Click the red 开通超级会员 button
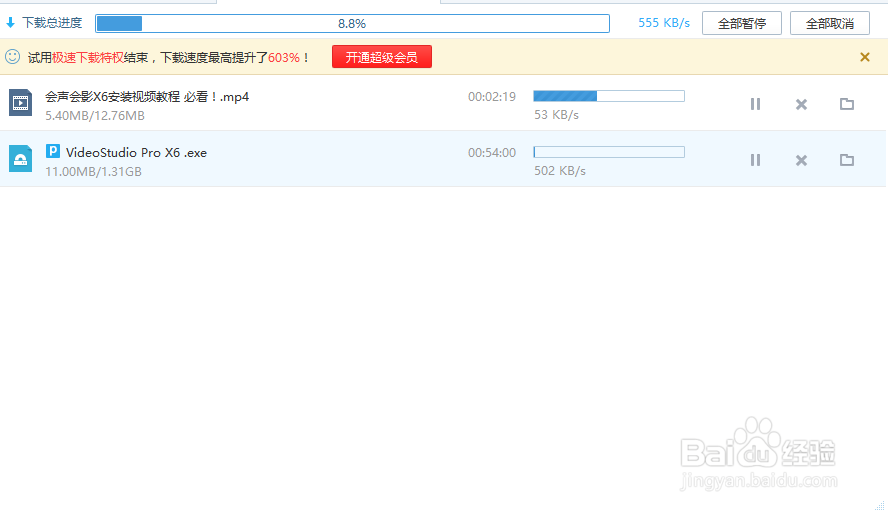Screen dimensions: 888x512 coord(382,57)
